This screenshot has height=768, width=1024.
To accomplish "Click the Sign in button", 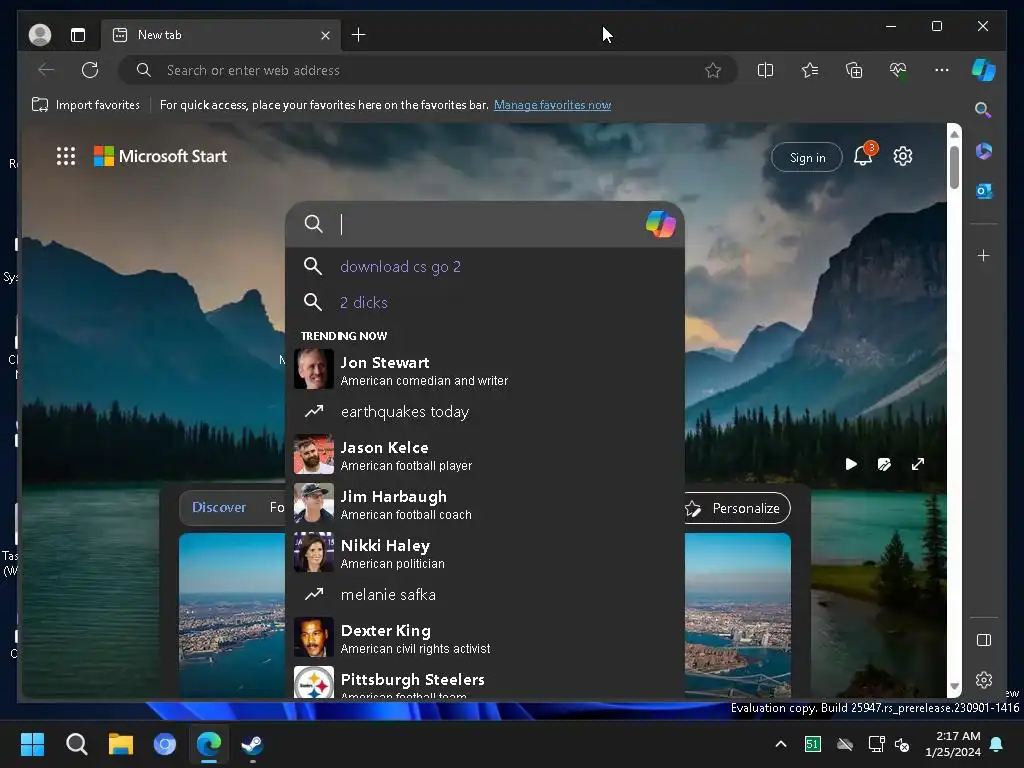I will tap(807, 157).
